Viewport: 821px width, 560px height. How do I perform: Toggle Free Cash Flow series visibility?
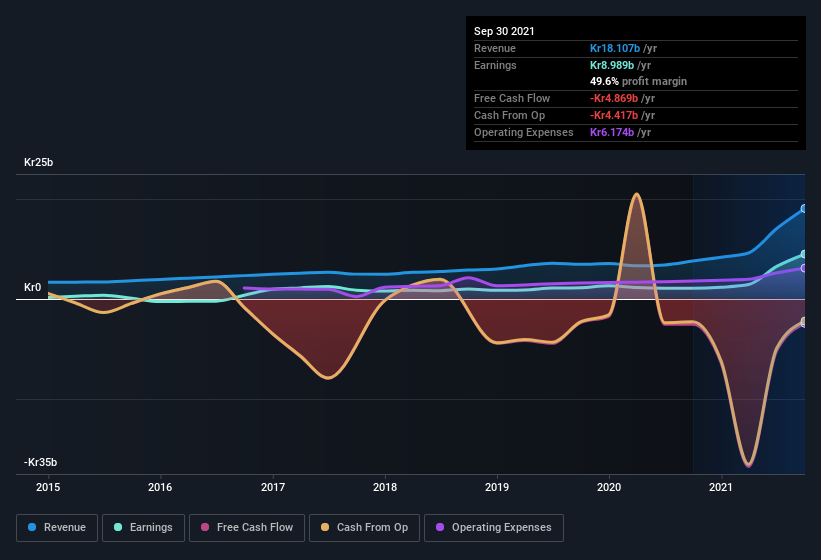tap(247, 528)
